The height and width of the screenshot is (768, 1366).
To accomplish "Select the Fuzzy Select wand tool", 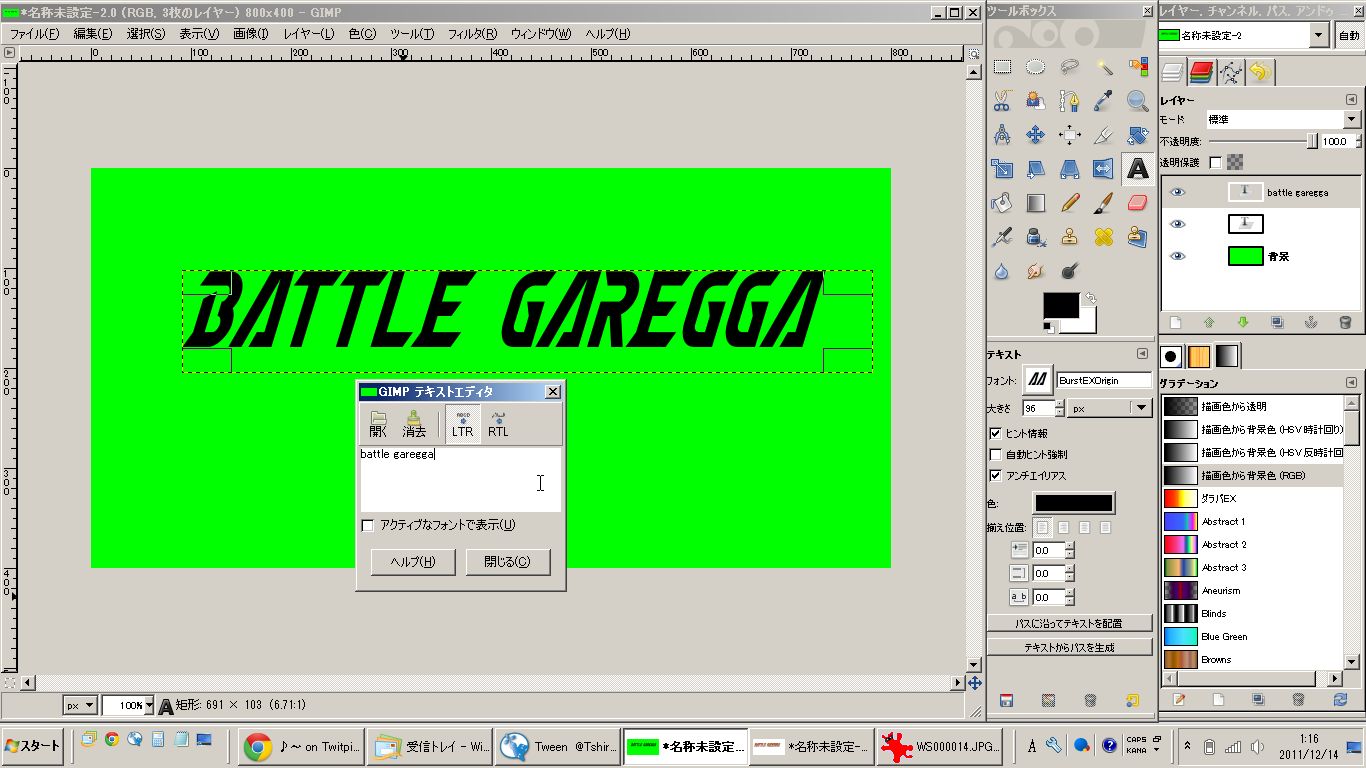I will (x=1104, y=67).
